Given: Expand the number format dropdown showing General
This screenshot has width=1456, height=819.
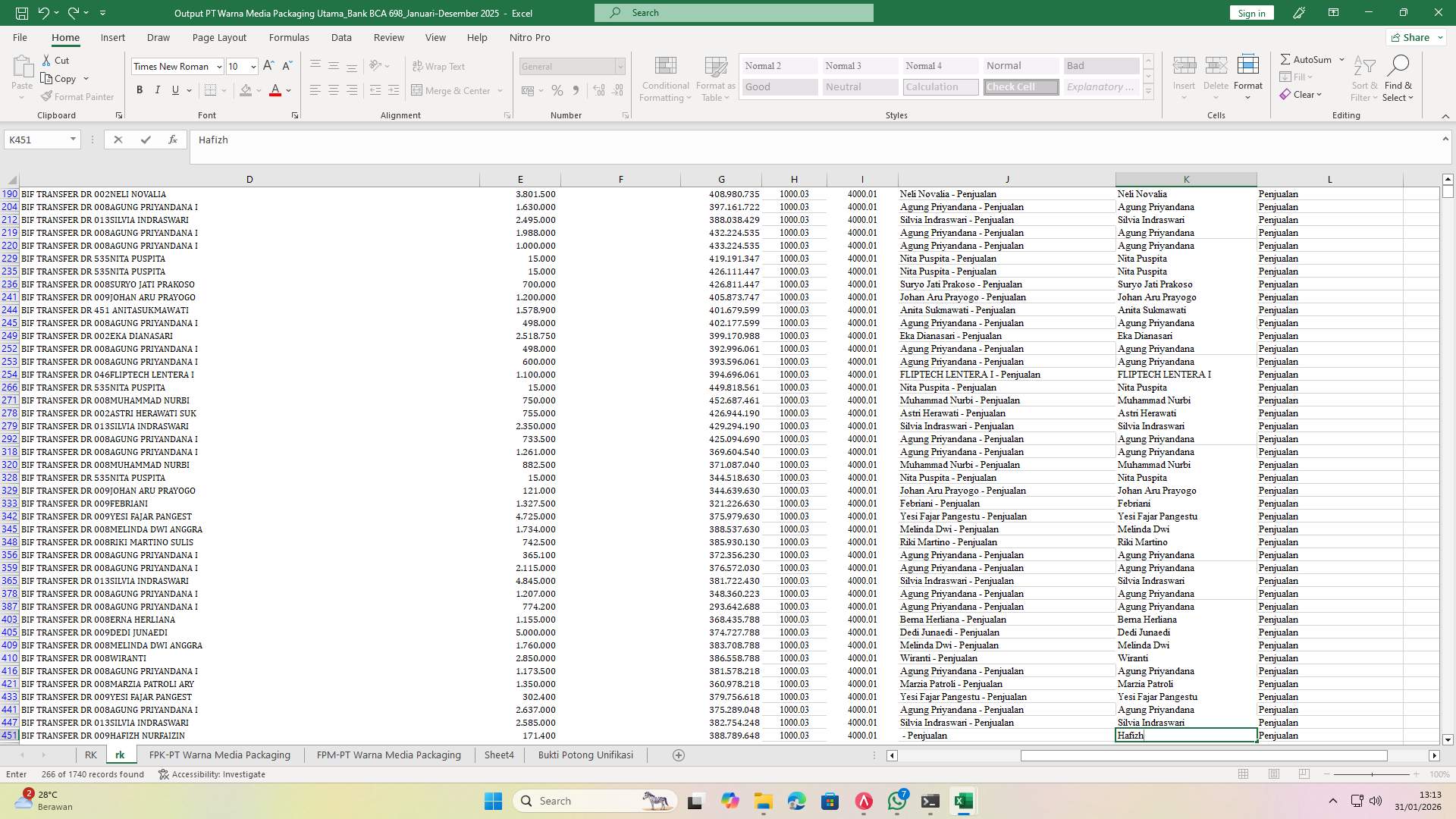Looking at the screenshot, I should [620, 67].
